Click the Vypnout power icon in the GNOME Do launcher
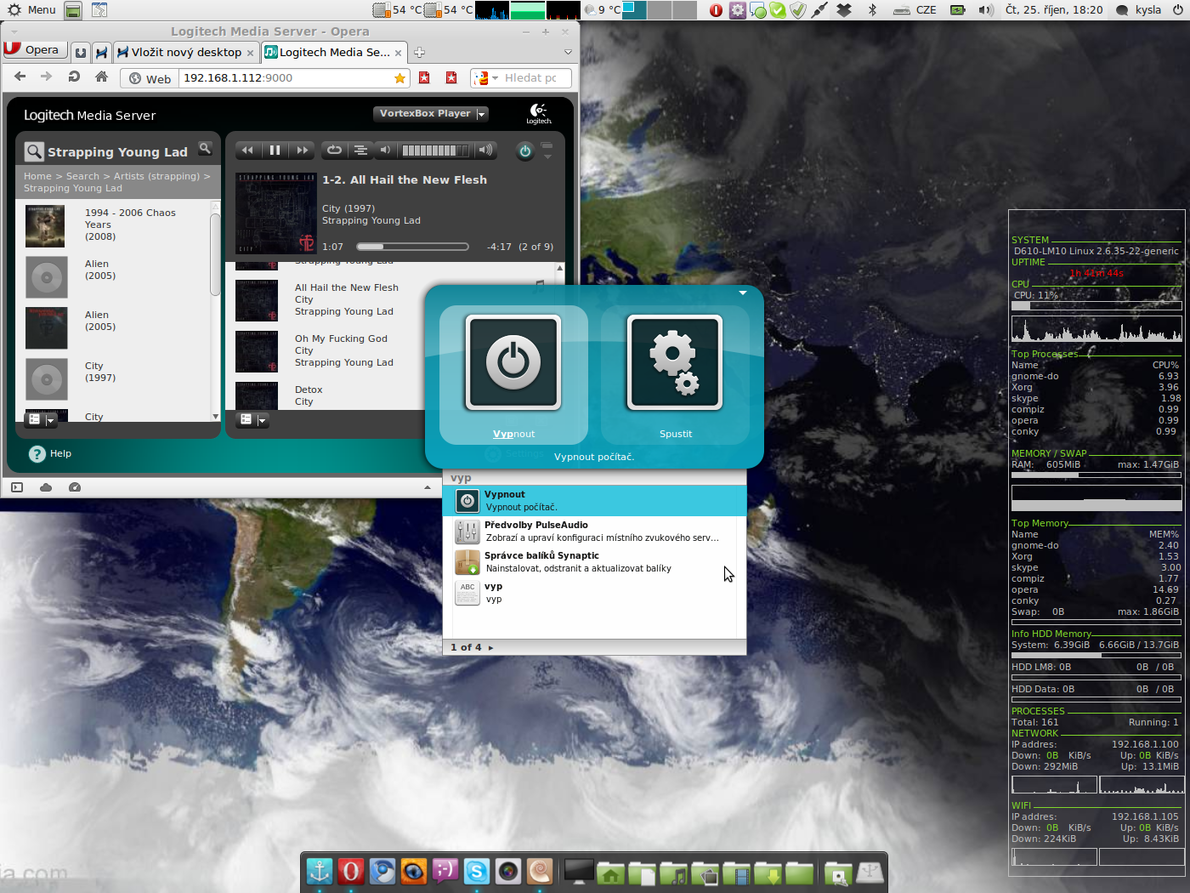Viewport: 1190px width, 893px height. pos(513,363)
